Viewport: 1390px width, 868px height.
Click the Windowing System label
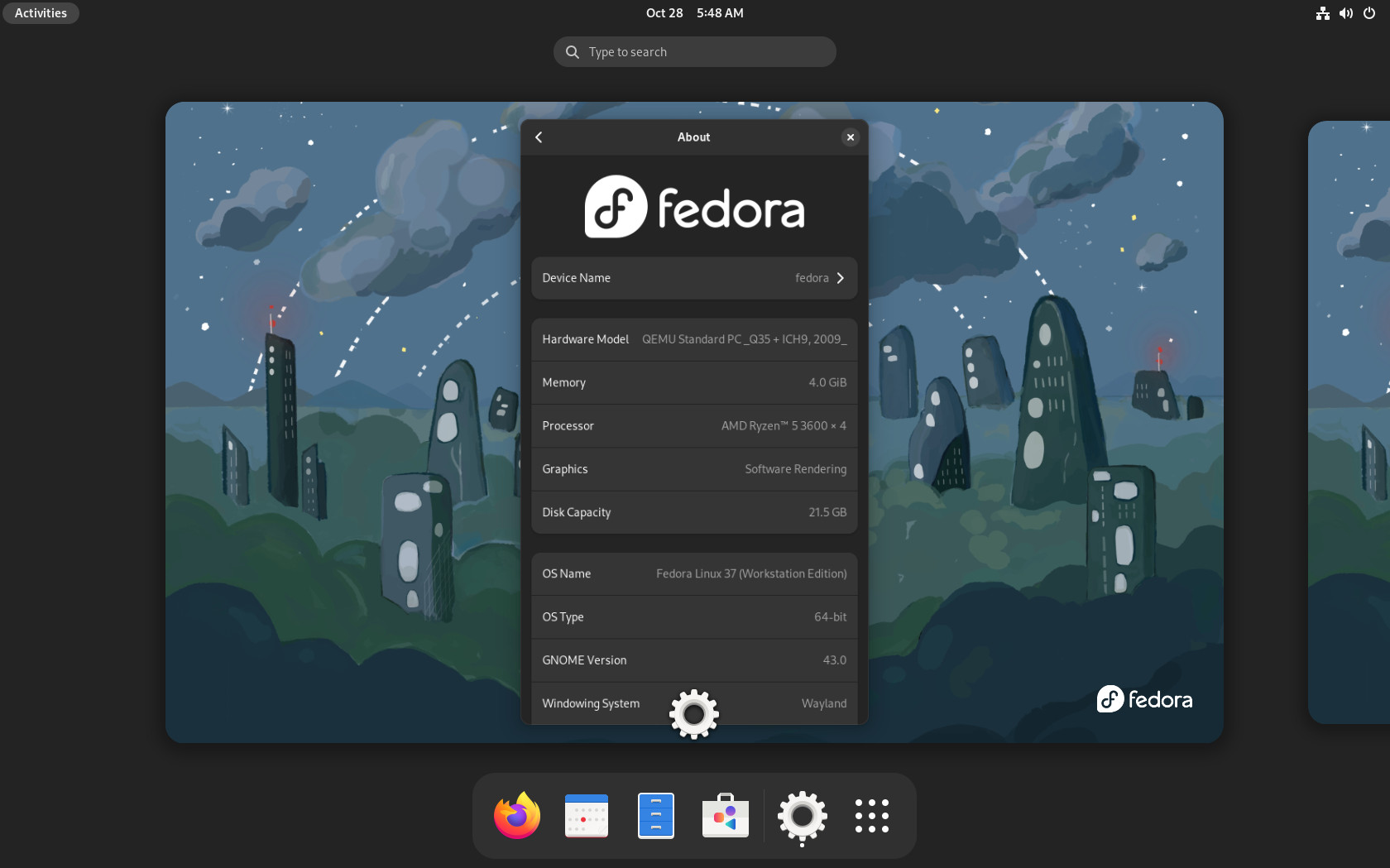(x=591, y=703)
